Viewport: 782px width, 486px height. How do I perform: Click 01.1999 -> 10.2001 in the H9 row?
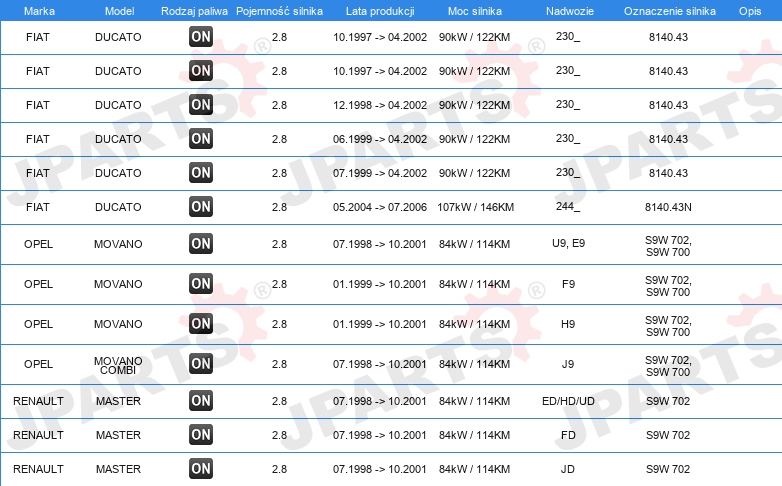tap(380, 324)
